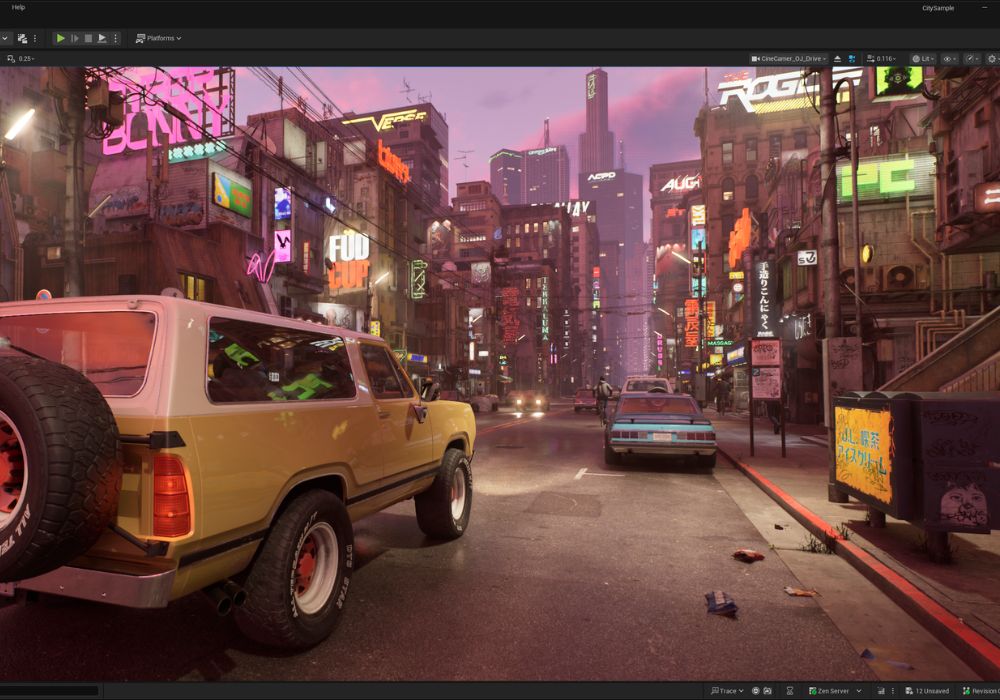Viewport: 1000px width, 700px height.
Task: Open the viewport performance gauge menu
Action: coord(971,59)
